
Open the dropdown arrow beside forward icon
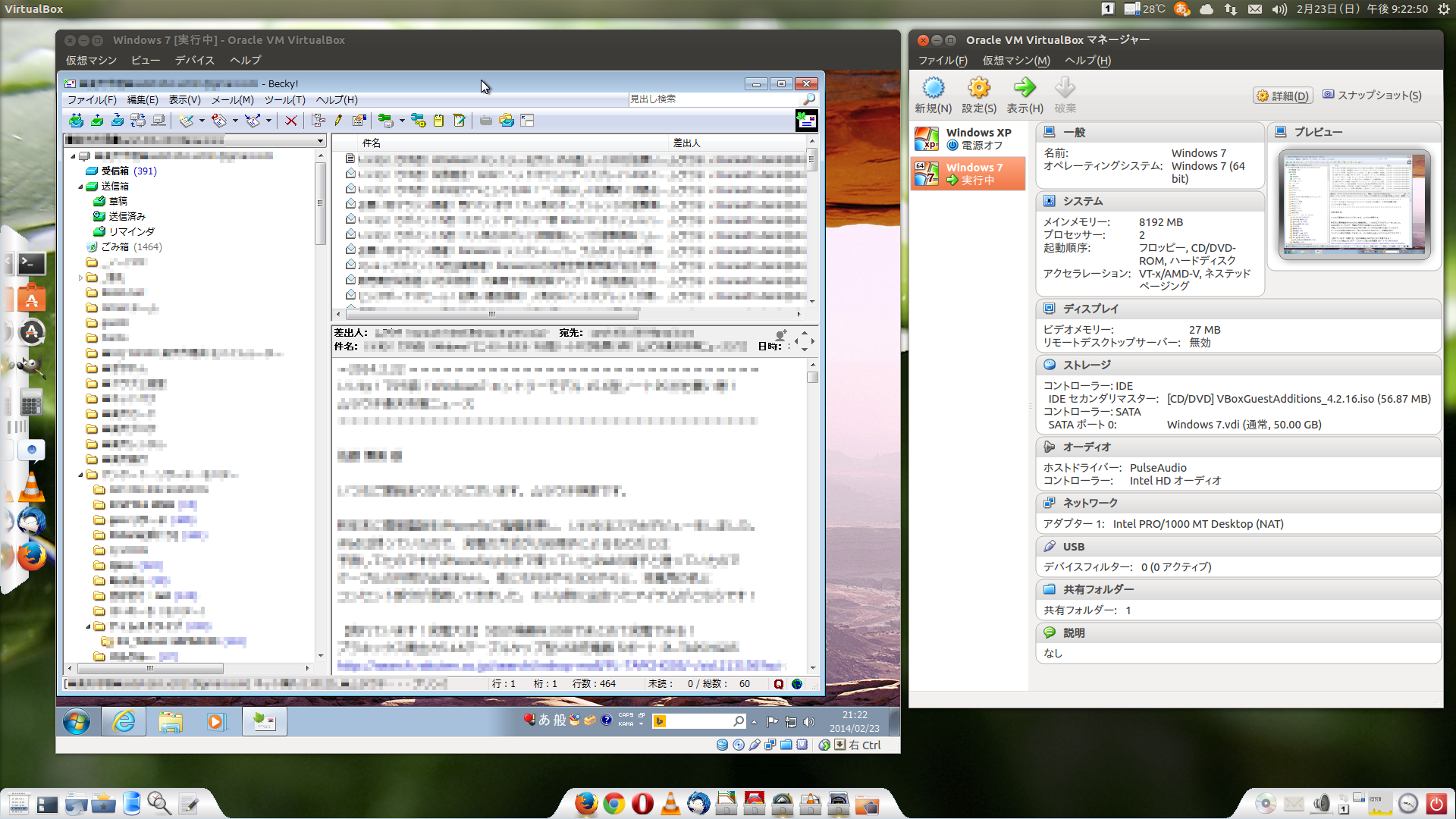pyautogui.click(x=268, y=121)
